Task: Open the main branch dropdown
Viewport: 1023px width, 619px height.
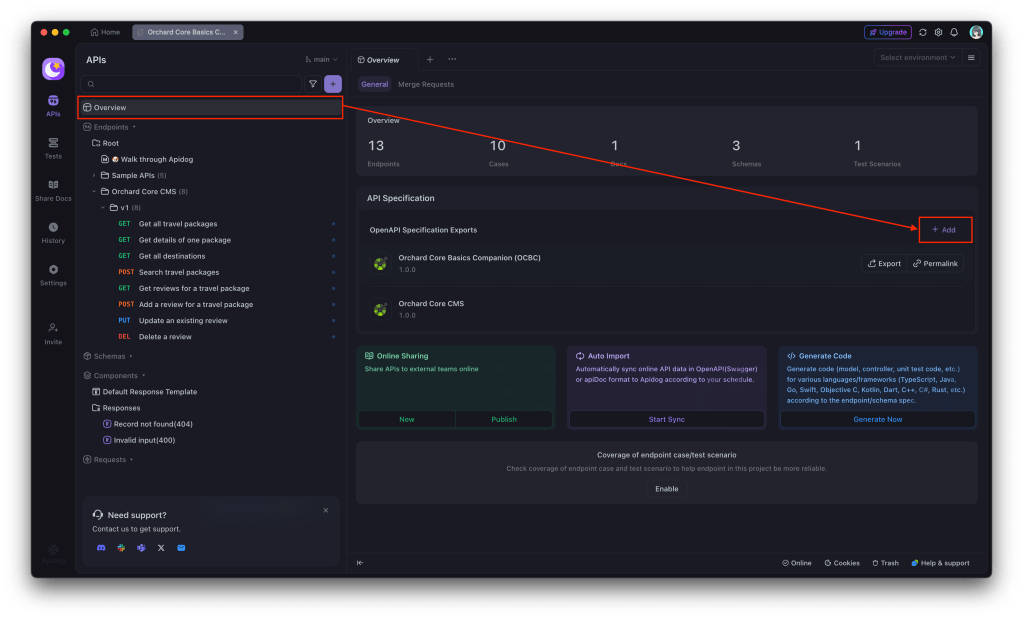Action: (x=321, y=60)
